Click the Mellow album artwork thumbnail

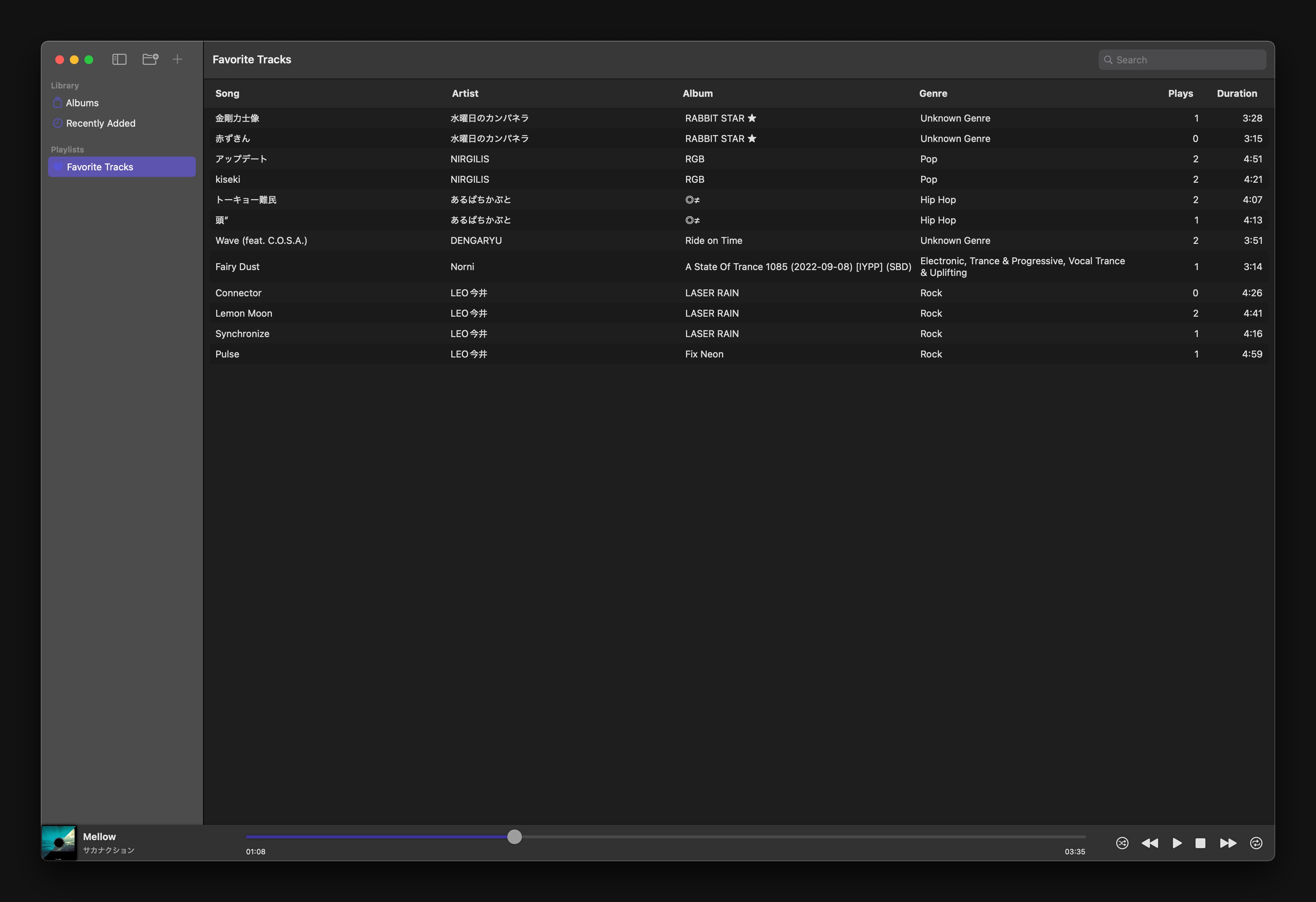coord(59,843)
